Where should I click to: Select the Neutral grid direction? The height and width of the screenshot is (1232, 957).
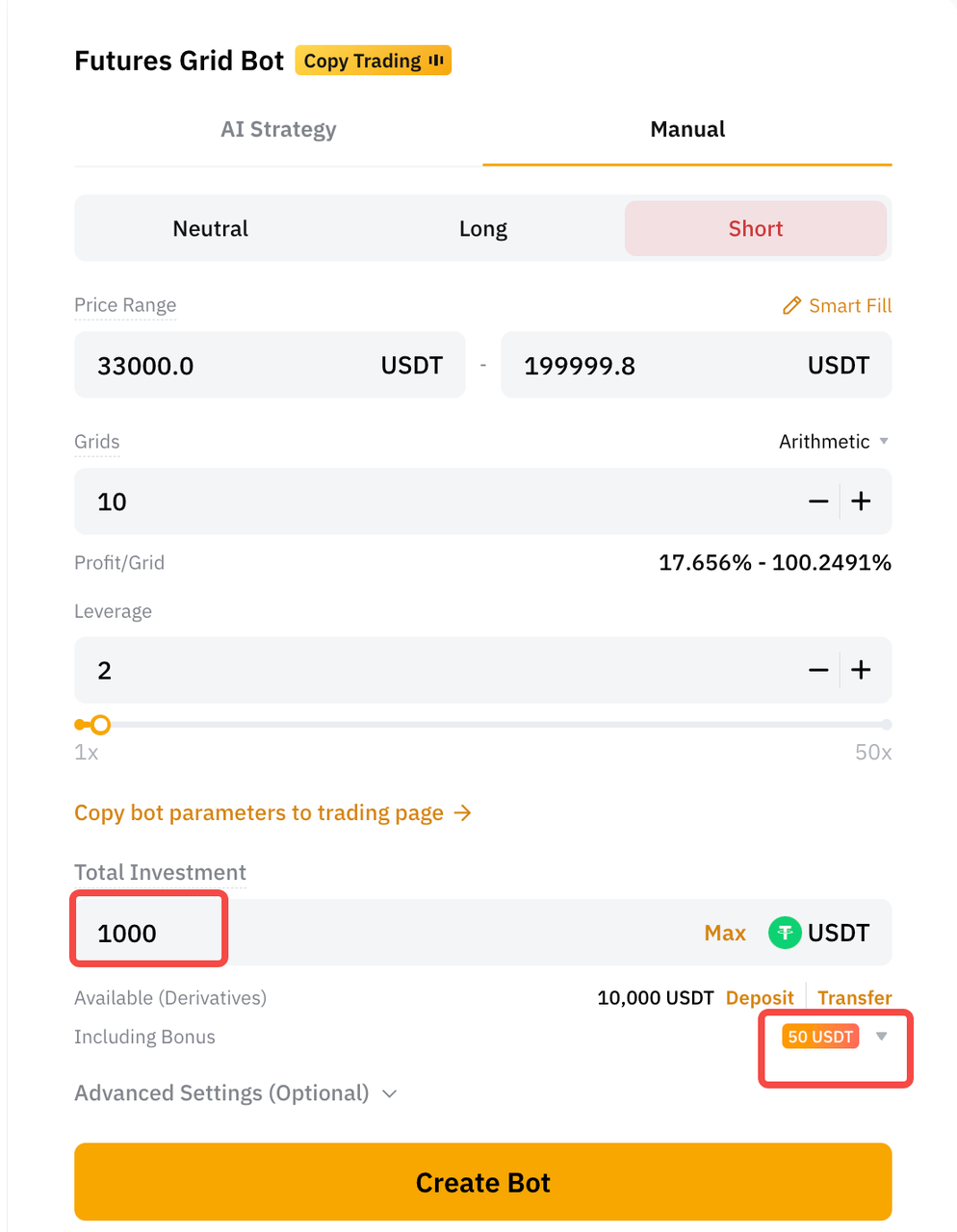(x=210, y=229)
